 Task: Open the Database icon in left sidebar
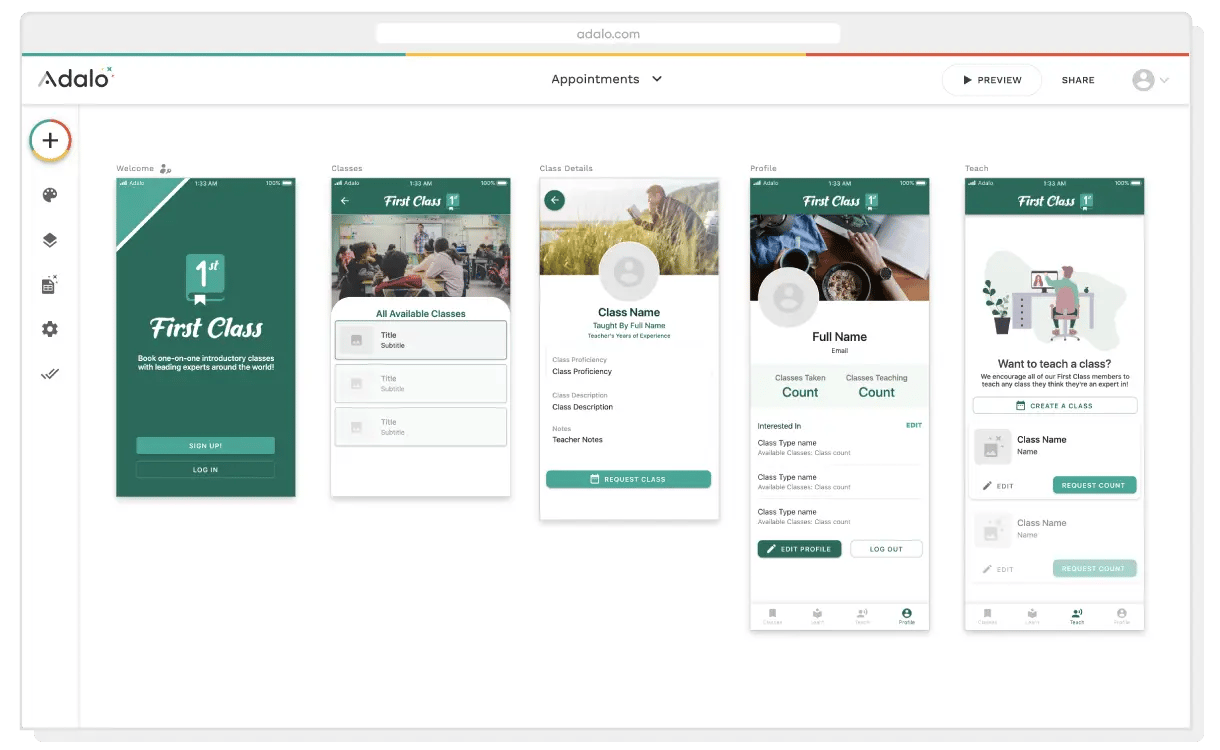[50, 285]
